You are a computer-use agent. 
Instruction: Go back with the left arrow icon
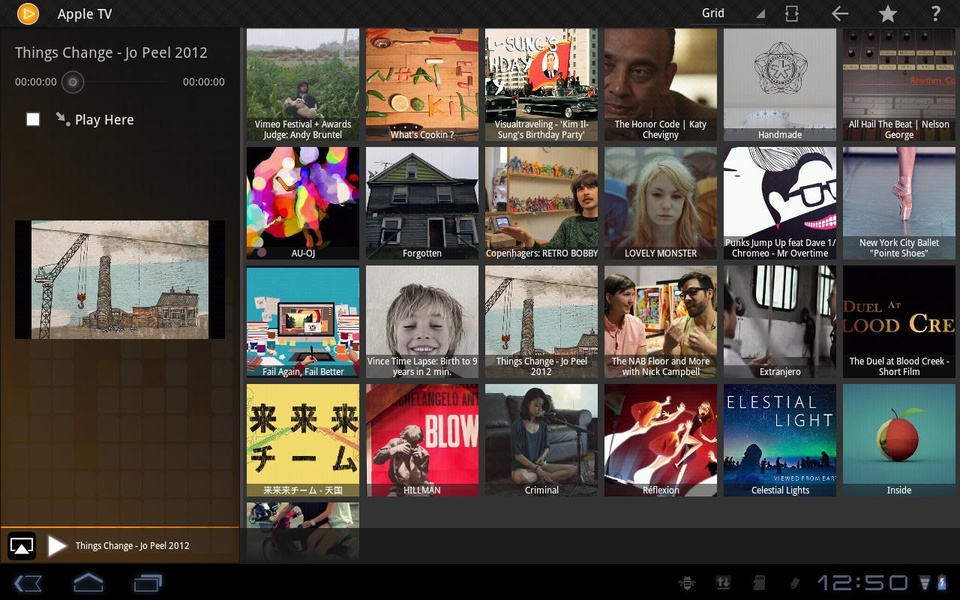click(x=840, y=13)
